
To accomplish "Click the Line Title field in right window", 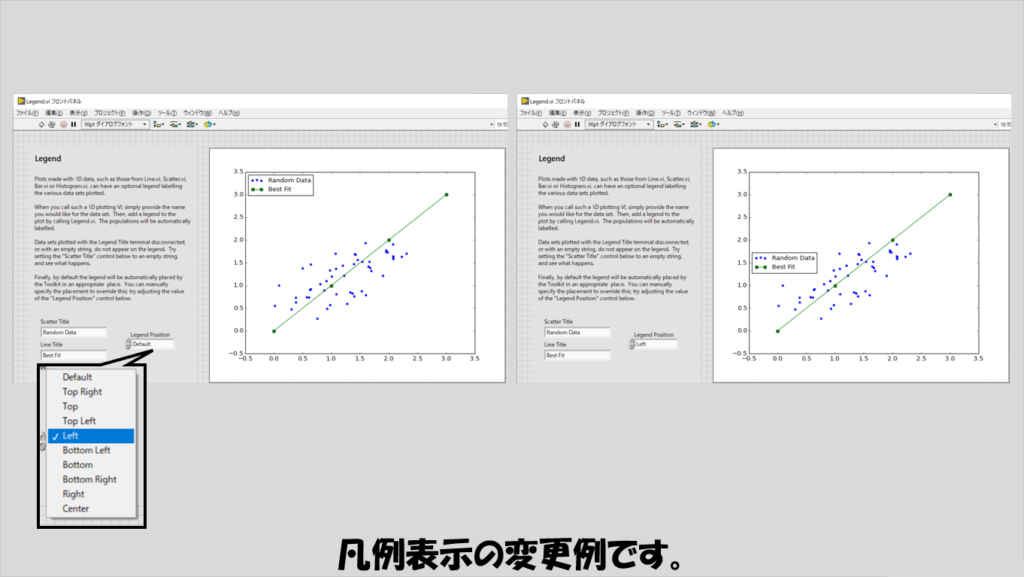I will [x=576, y=355].
